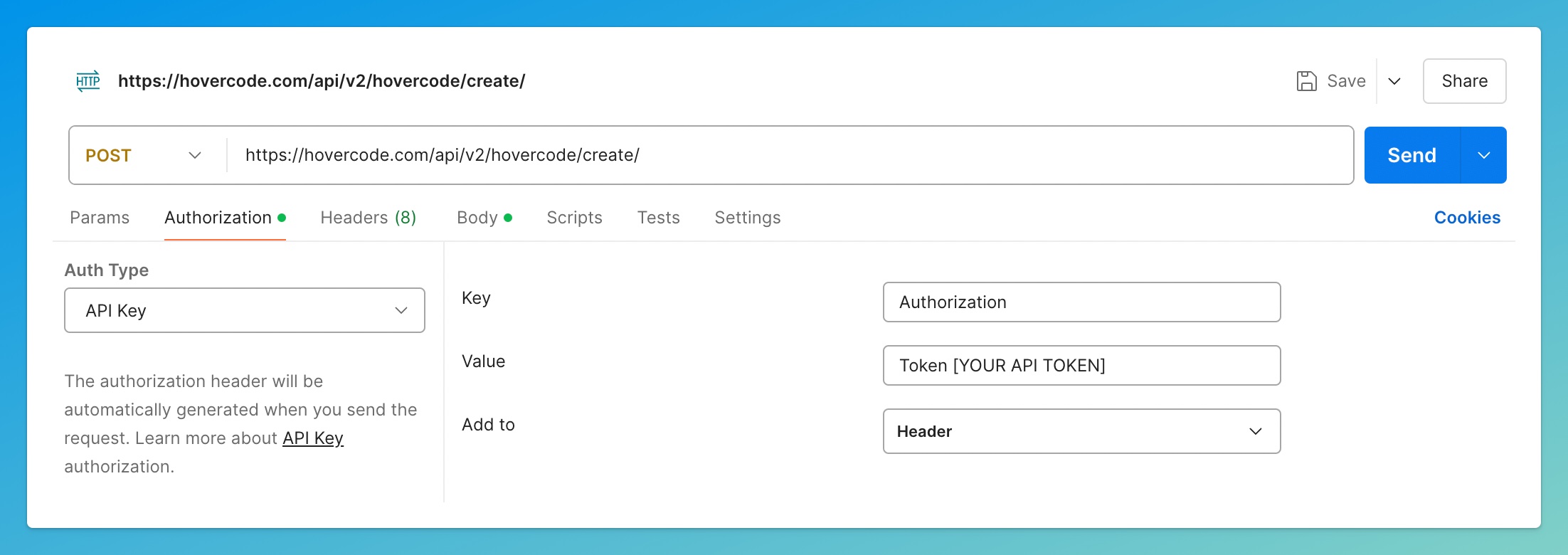Viewport: 1568px width, 555px height.
Task: Switch to the Body tab
Action: tap(484, 218)
